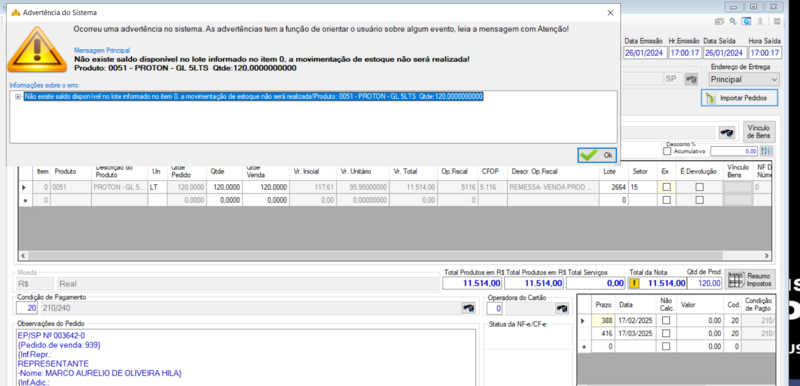Click the menu lines icon in top toolbar

(x=777, y=21)
